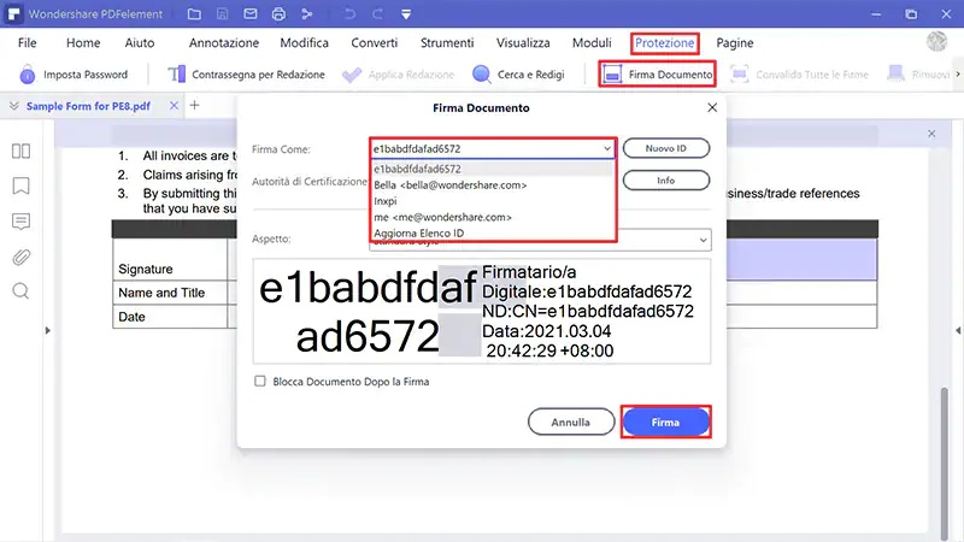The width and height of the screenshot is (964, 542).
Task: Undo last action with the undo arrow
Action: click(x=350, y=14)
